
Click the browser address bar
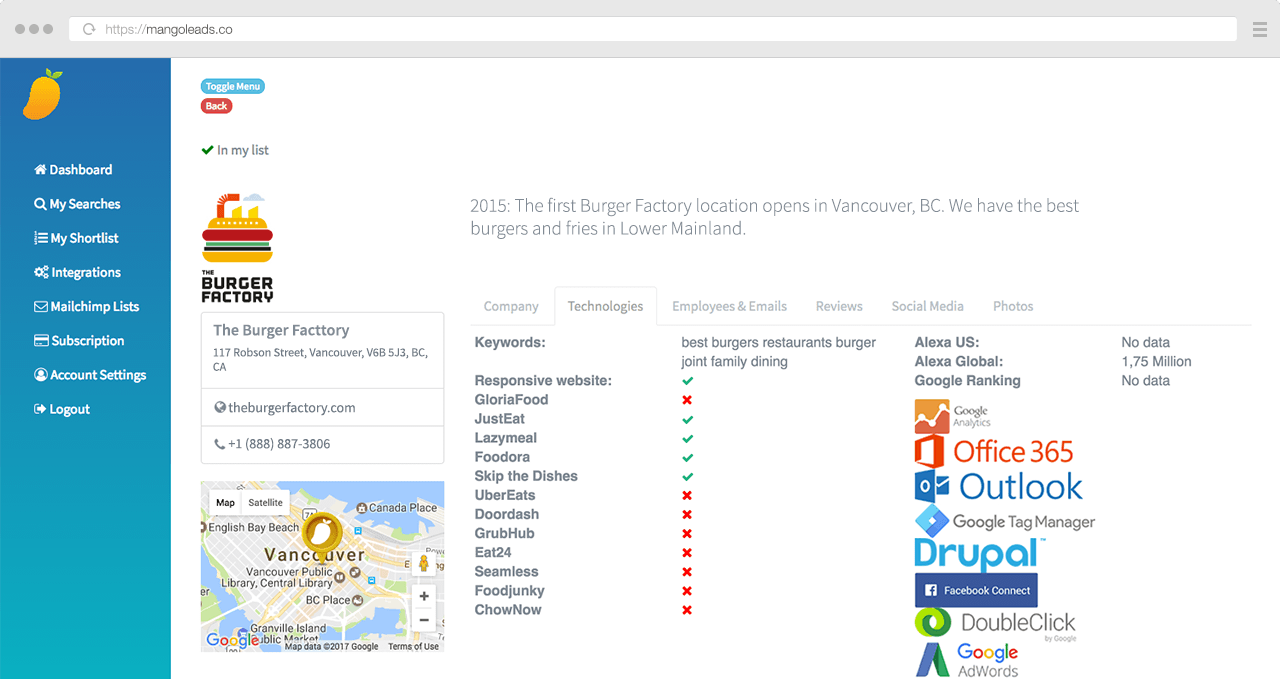653,29
